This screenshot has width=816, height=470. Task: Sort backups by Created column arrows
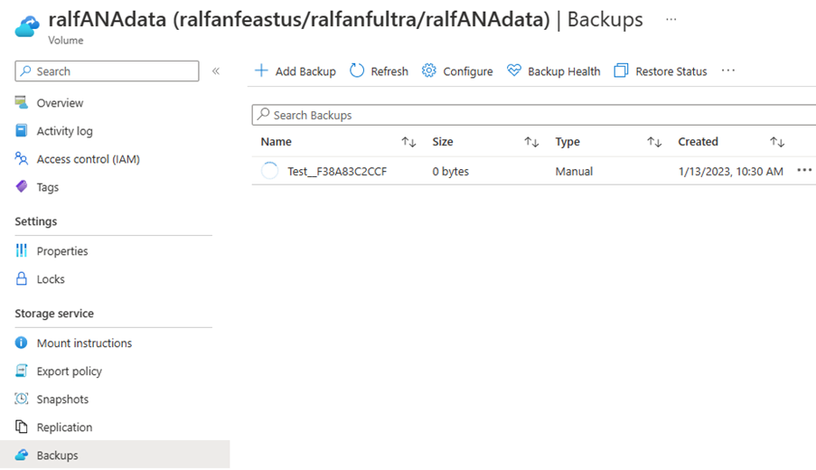(x=777, y=142)
